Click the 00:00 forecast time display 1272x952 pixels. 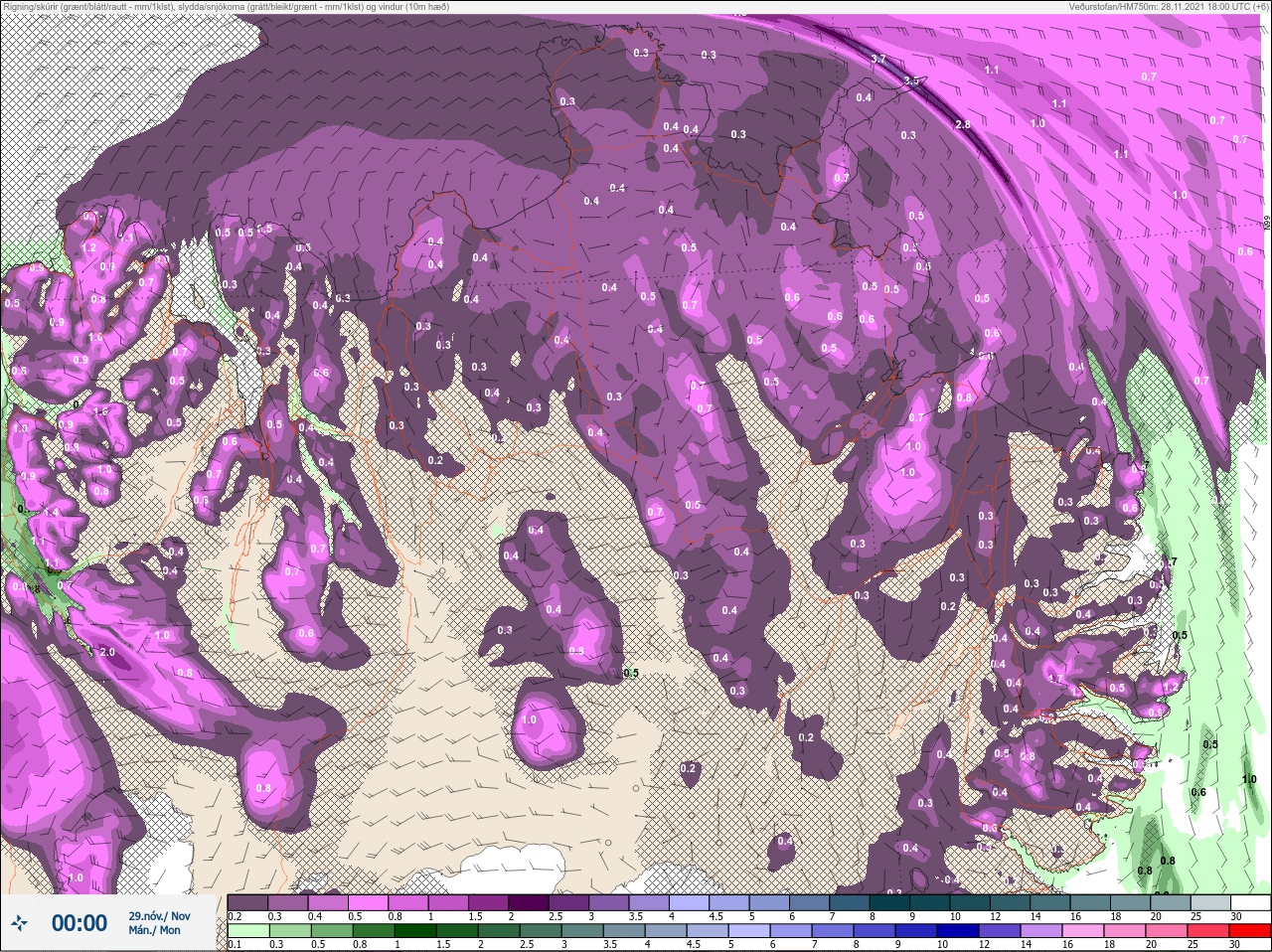pyautogui.click(x=79, y=923)
